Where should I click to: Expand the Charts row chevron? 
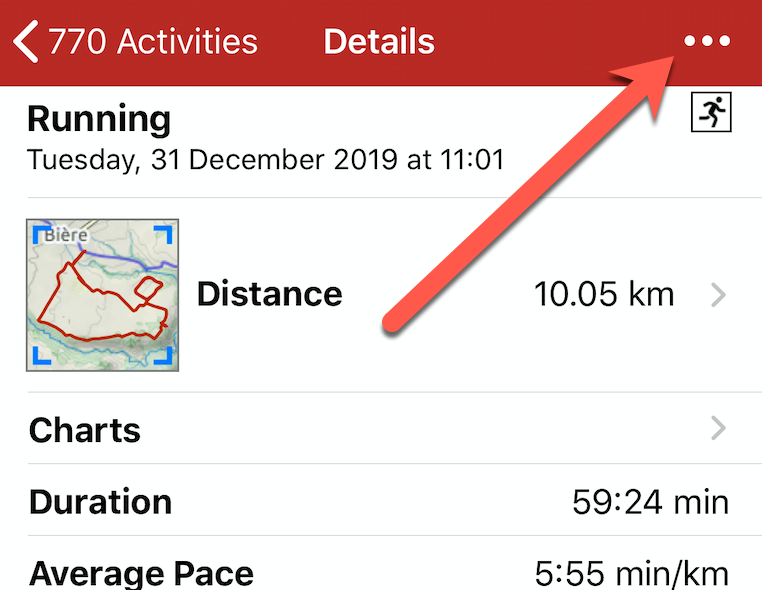coord(718,428)
